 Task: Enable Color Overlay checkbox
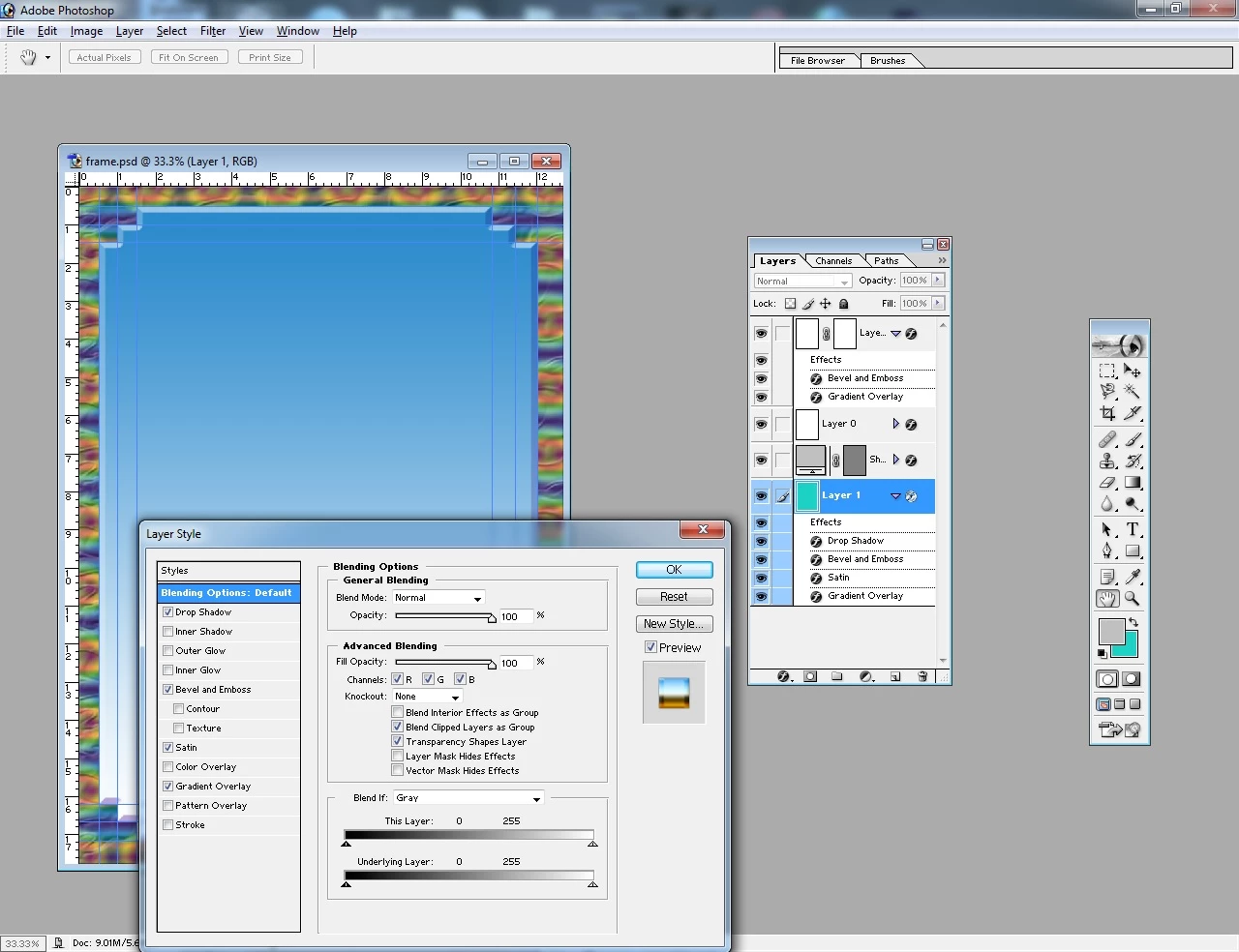[x=168, y=767]
